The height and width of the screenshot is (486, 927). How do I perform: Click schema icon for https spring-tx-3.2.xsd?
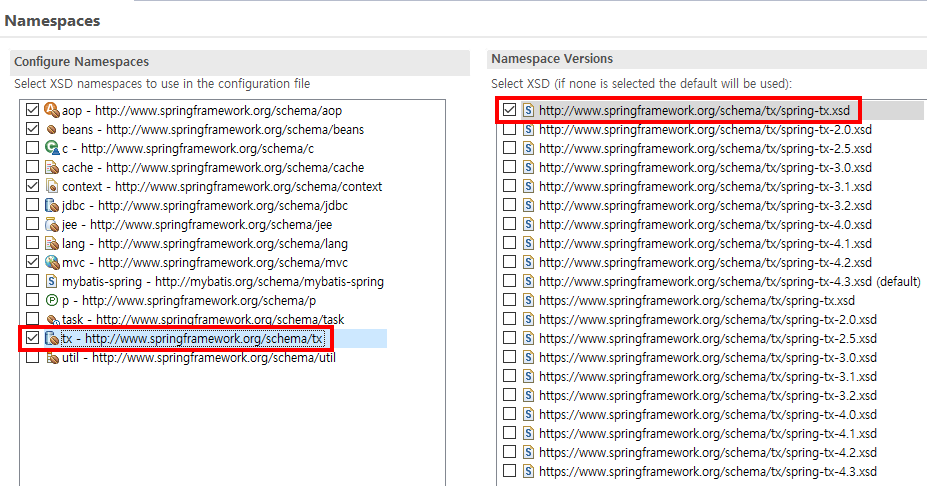(529, 396)
